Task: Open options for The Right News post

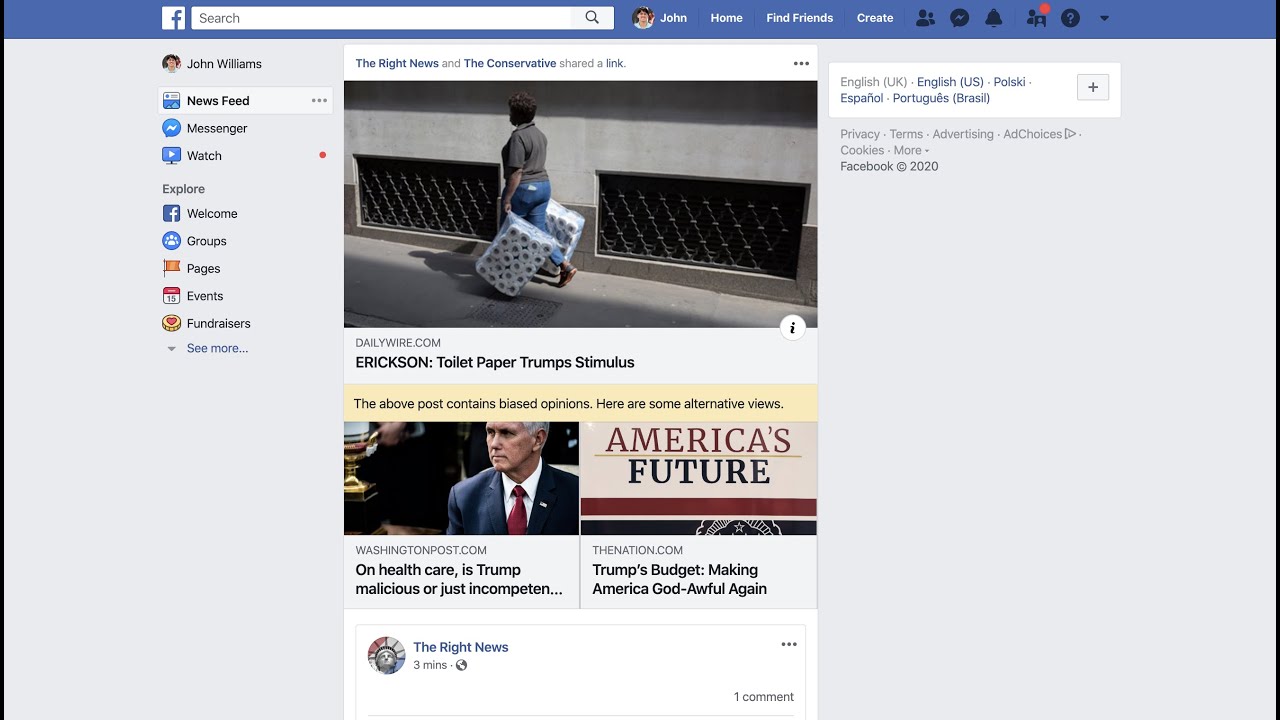Action: click(x=789, y=645)
